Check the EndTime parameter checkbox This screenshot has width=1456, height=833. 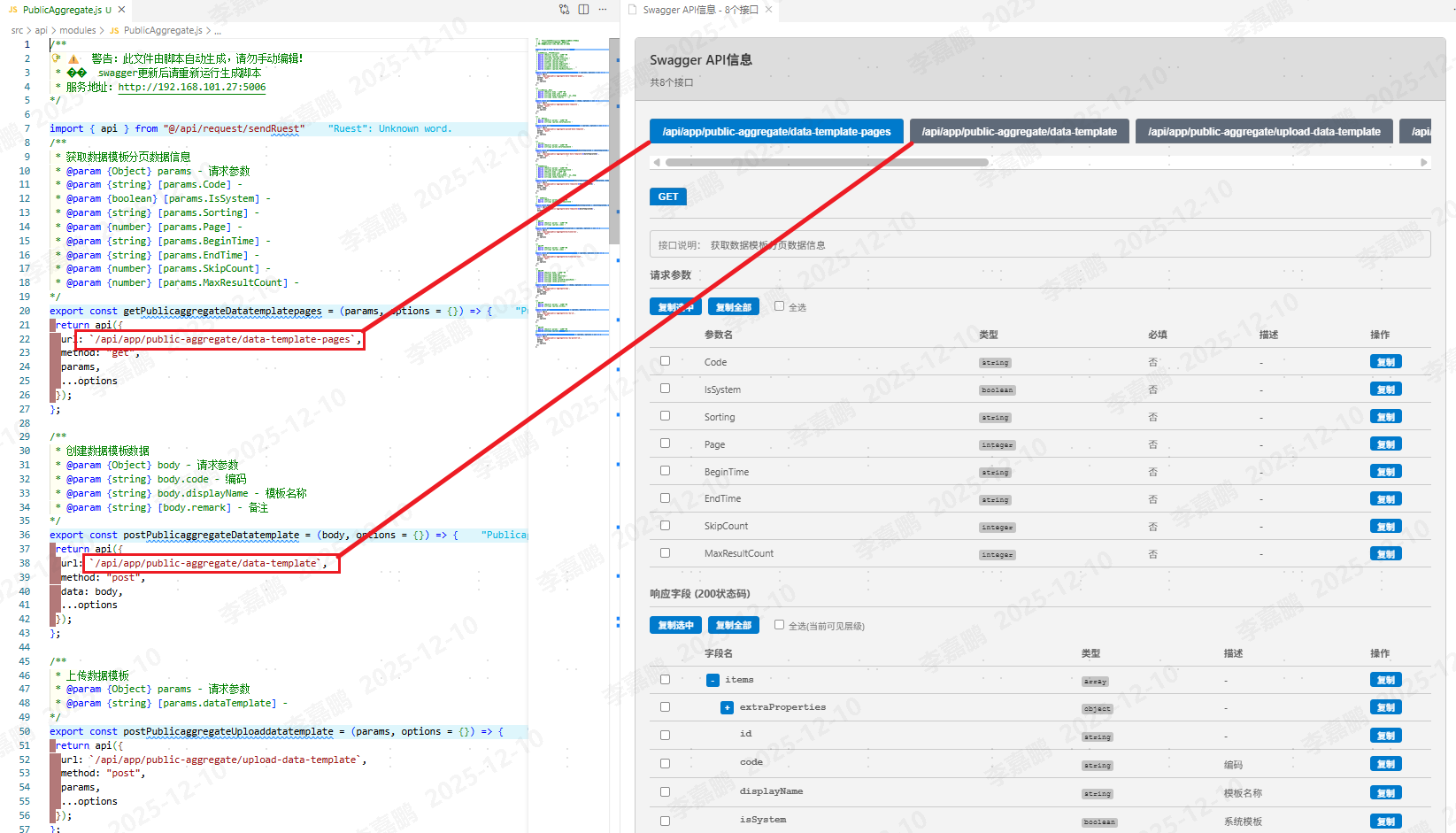(665, 498)
